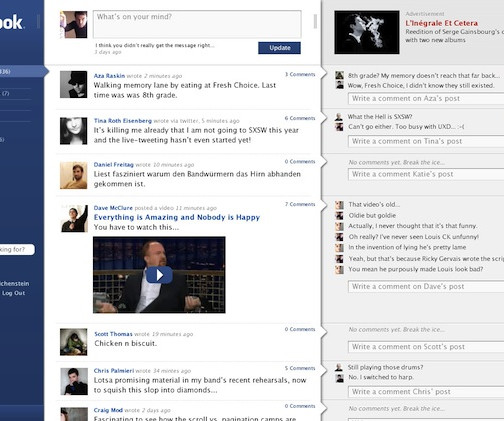Open 3 Comments on Aza's post

(300, 74)
